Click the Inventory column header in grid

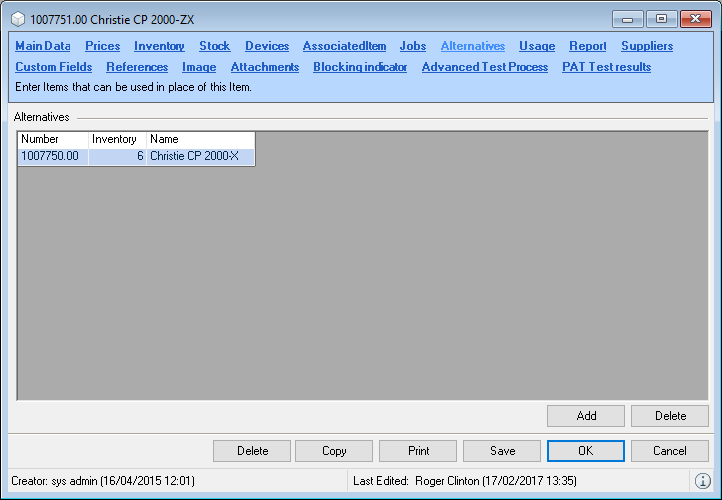[x=117, y=139]
